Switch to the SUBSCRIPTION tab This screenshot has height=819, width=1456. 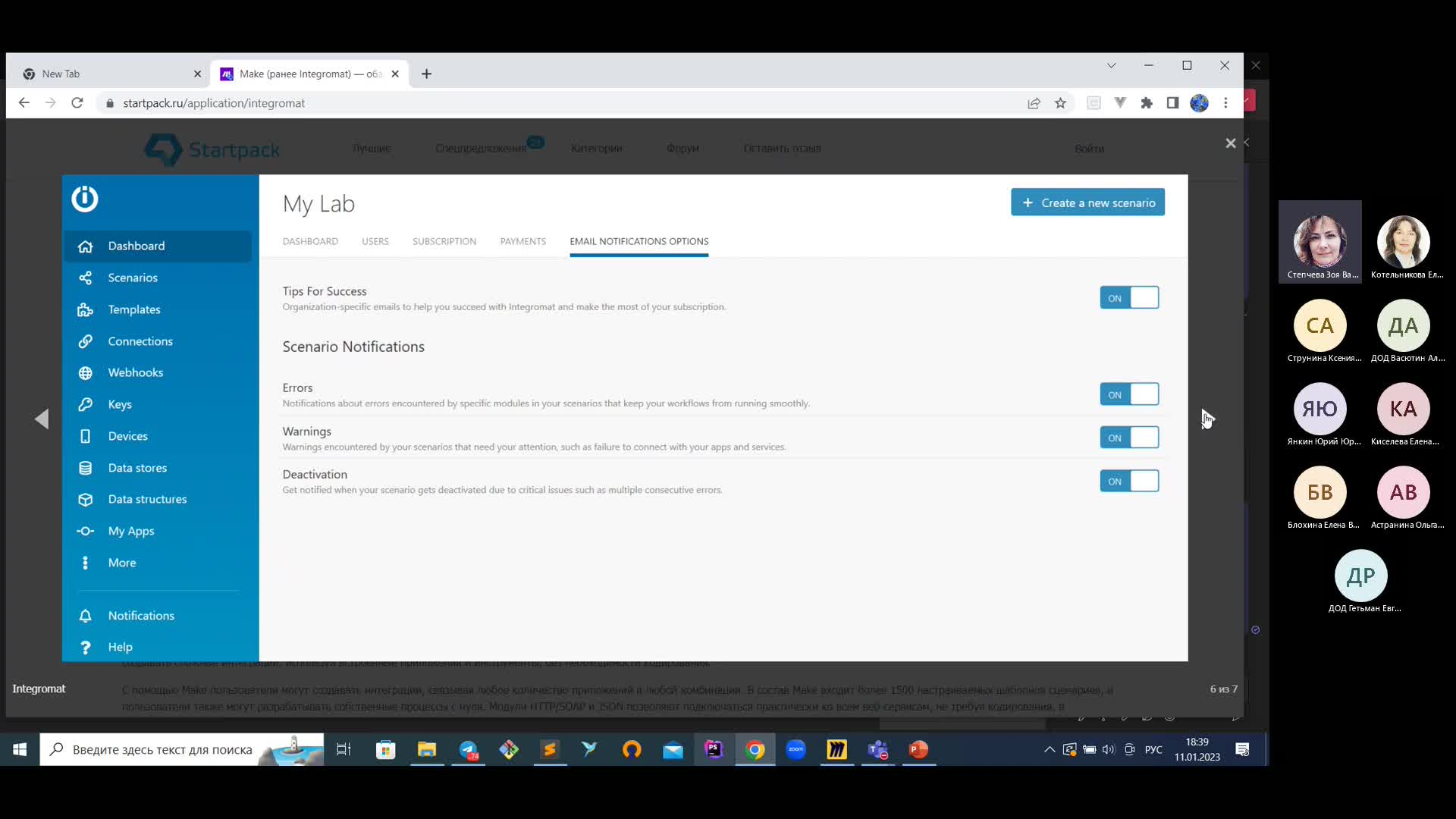(x=444, y=242)
